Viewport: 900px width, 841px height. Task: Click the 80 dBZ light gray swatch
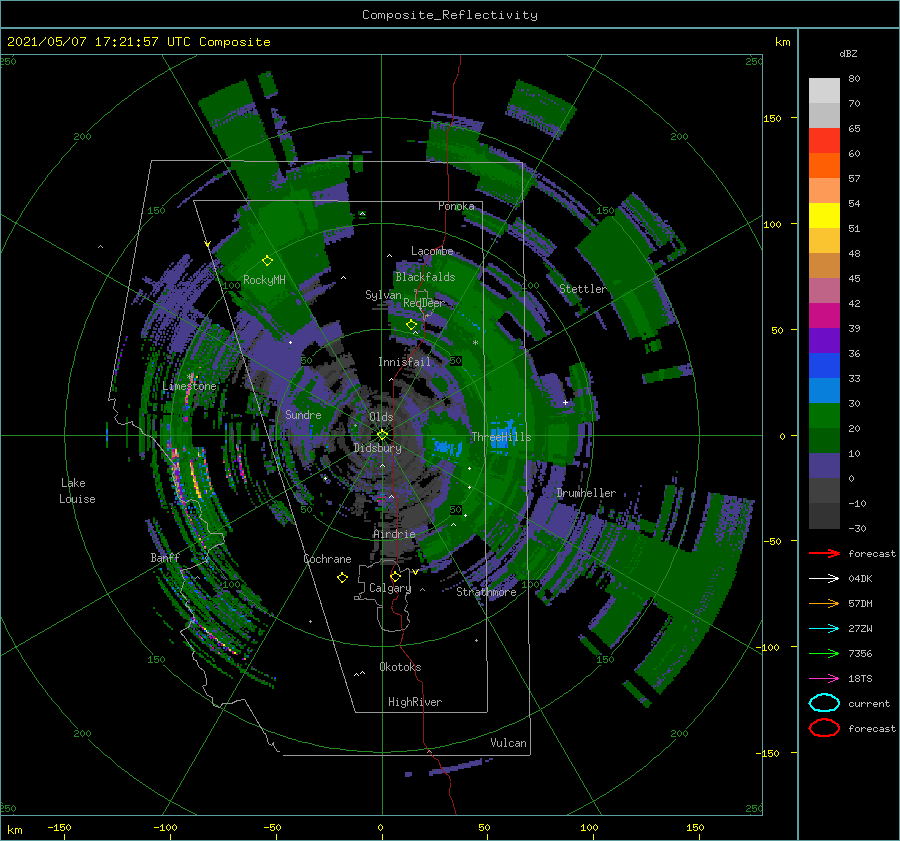point(824,90)
